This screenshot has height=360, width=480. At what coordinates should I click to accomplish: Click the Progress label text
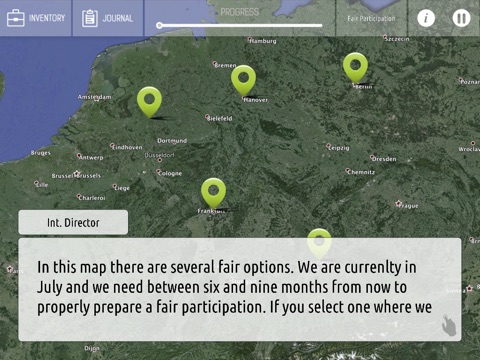[240, 12]
